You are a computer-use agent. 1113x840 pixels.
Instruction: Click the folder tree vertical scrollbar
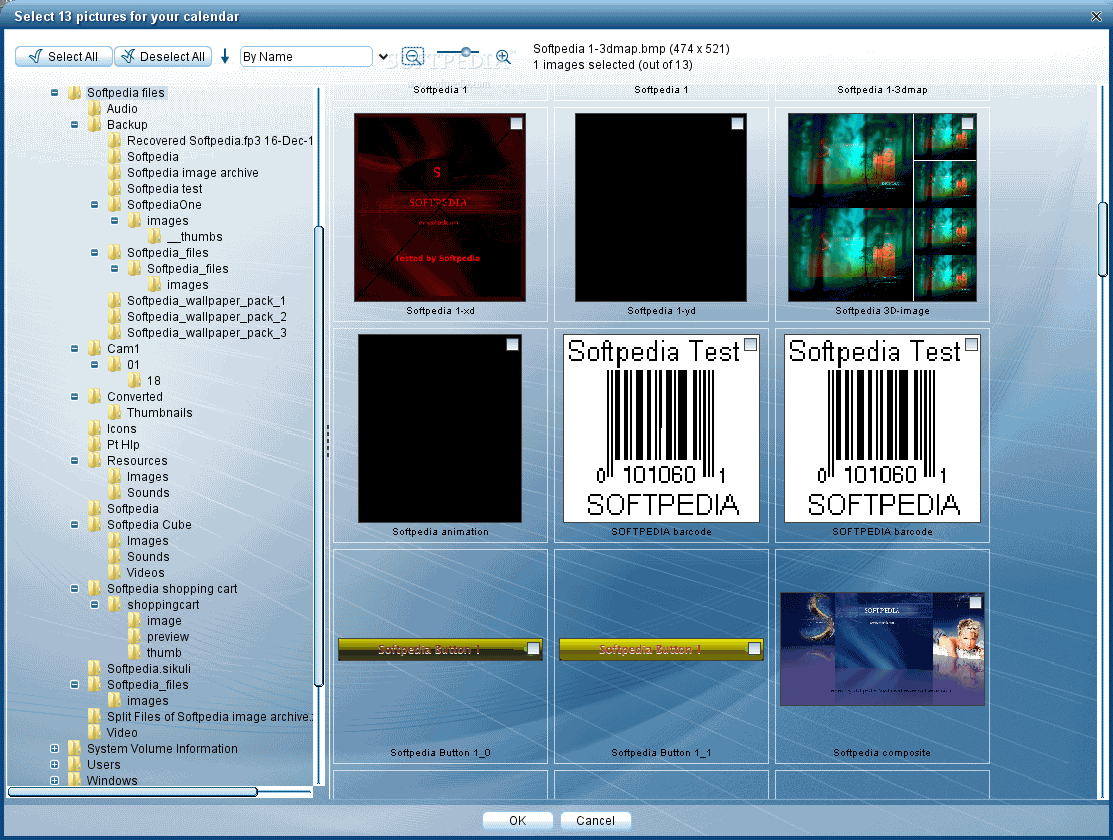[x=319, y=456]
